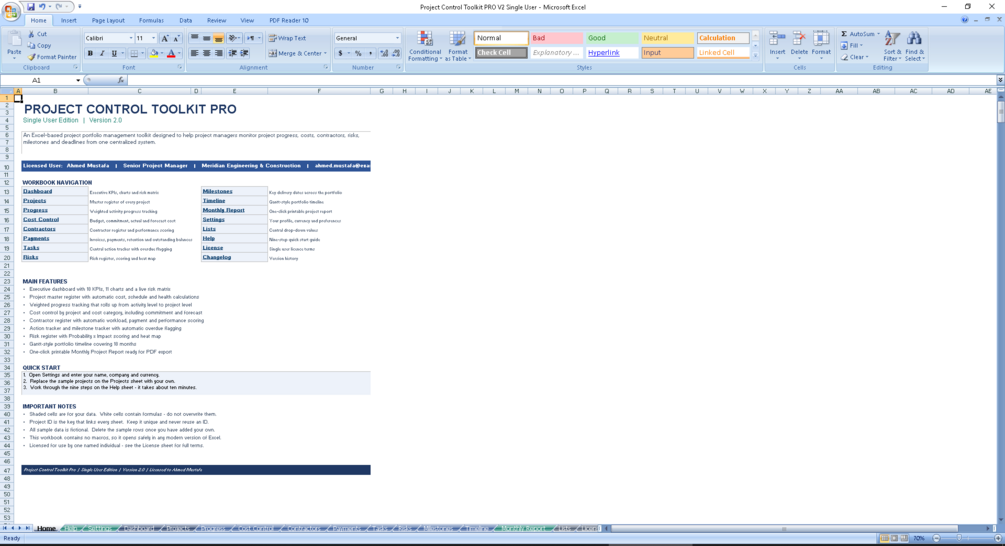Select the Home sheet tab
1005x546 pixels.
coord(46,529)
